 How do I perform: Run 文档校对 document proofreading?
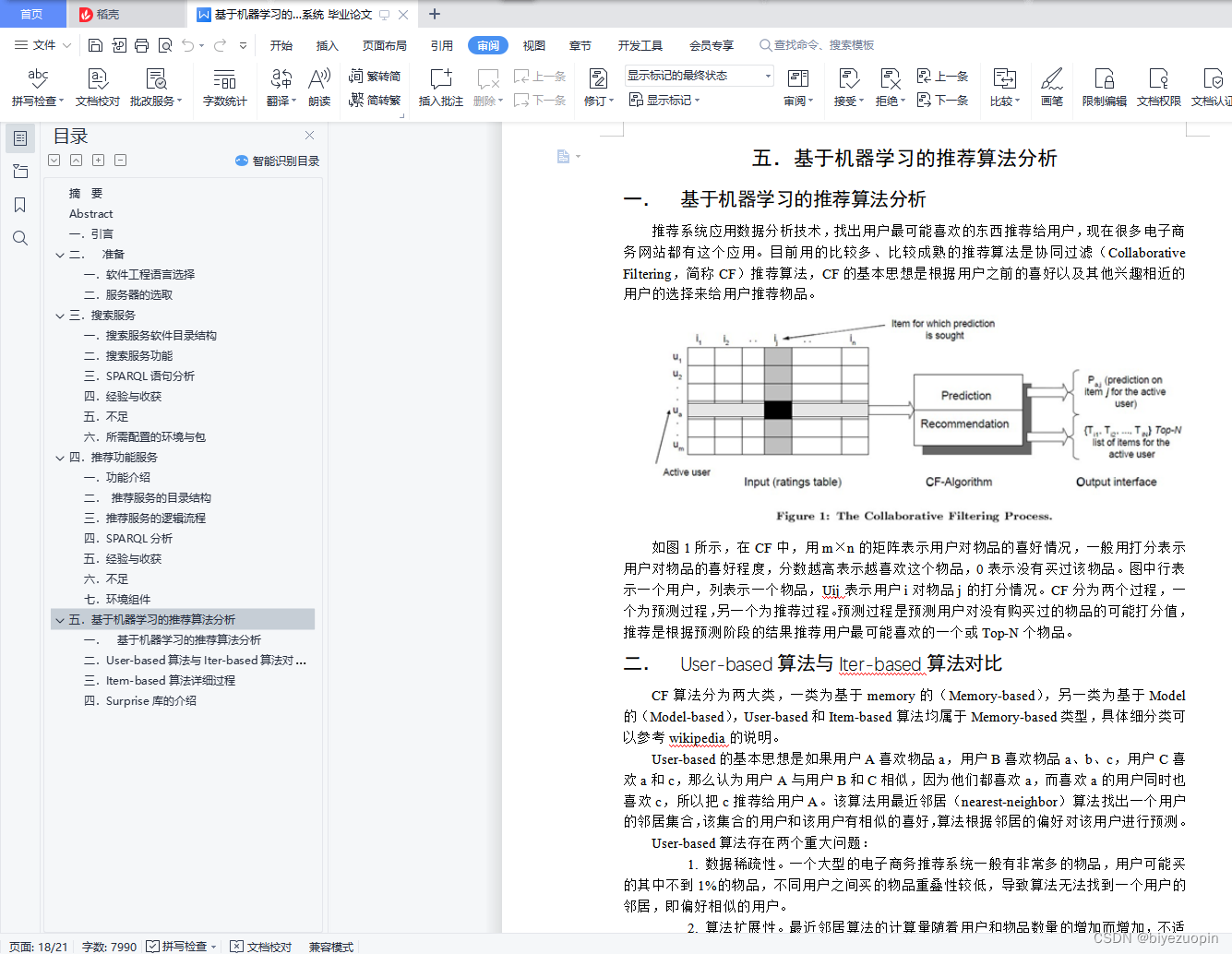(x=97, y=87)
